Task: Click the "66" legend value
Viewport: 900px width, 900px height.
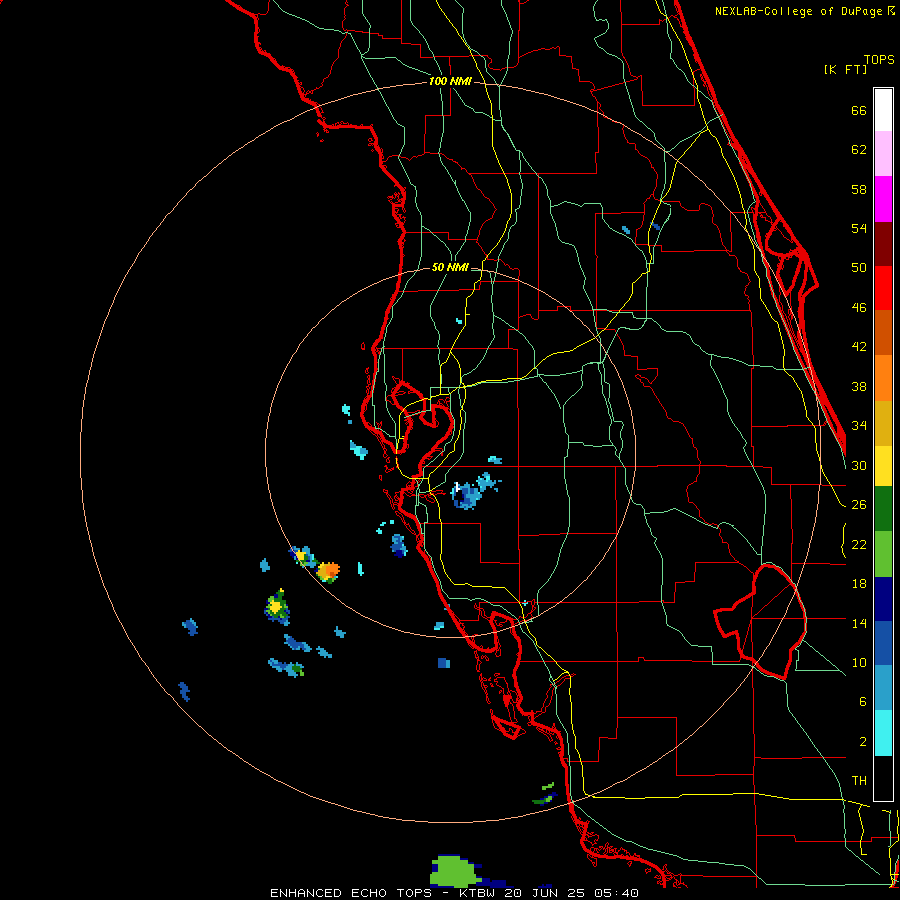Action: [859, 111]
